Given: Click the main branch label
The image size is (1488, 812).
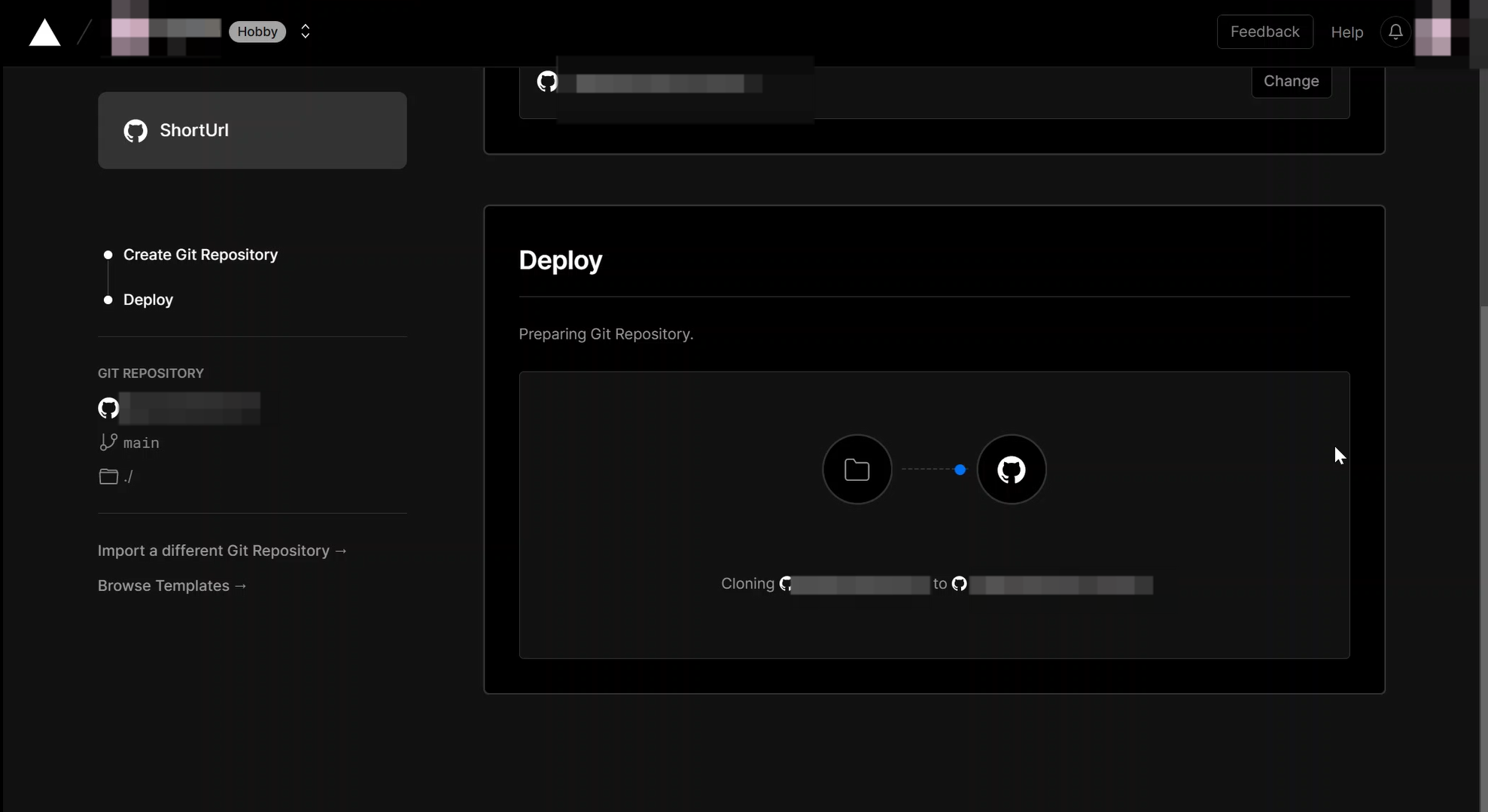Looking at the screenshot, I should click(141, 442).
